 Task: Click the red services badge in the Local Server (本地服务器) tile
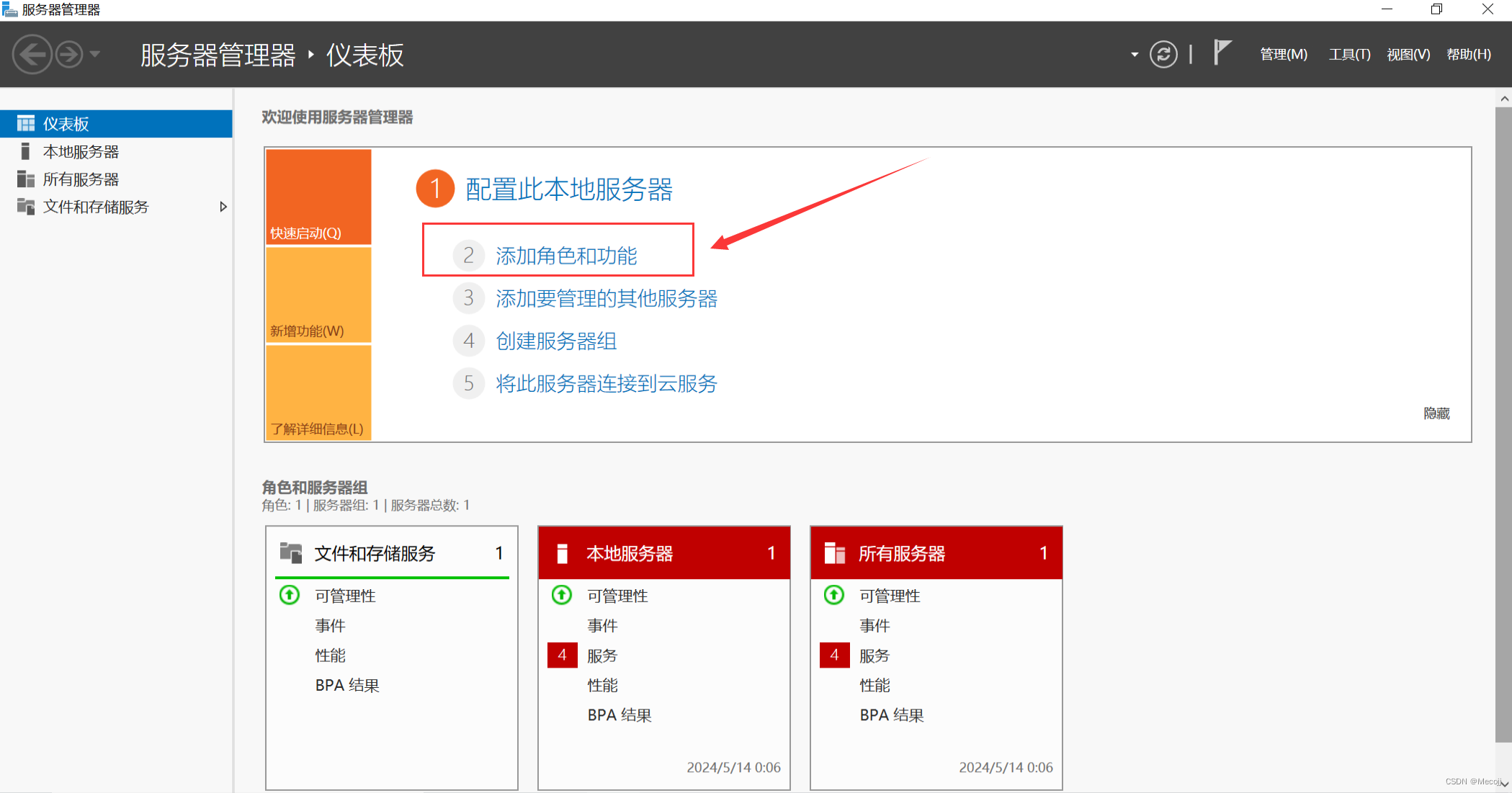tap(562, 655)
